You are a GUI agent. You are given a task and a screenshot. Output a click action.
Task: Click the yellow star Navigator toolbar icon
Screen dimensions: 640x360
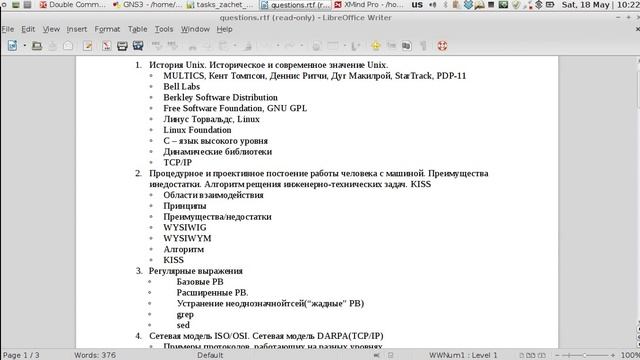pos(376,46)
